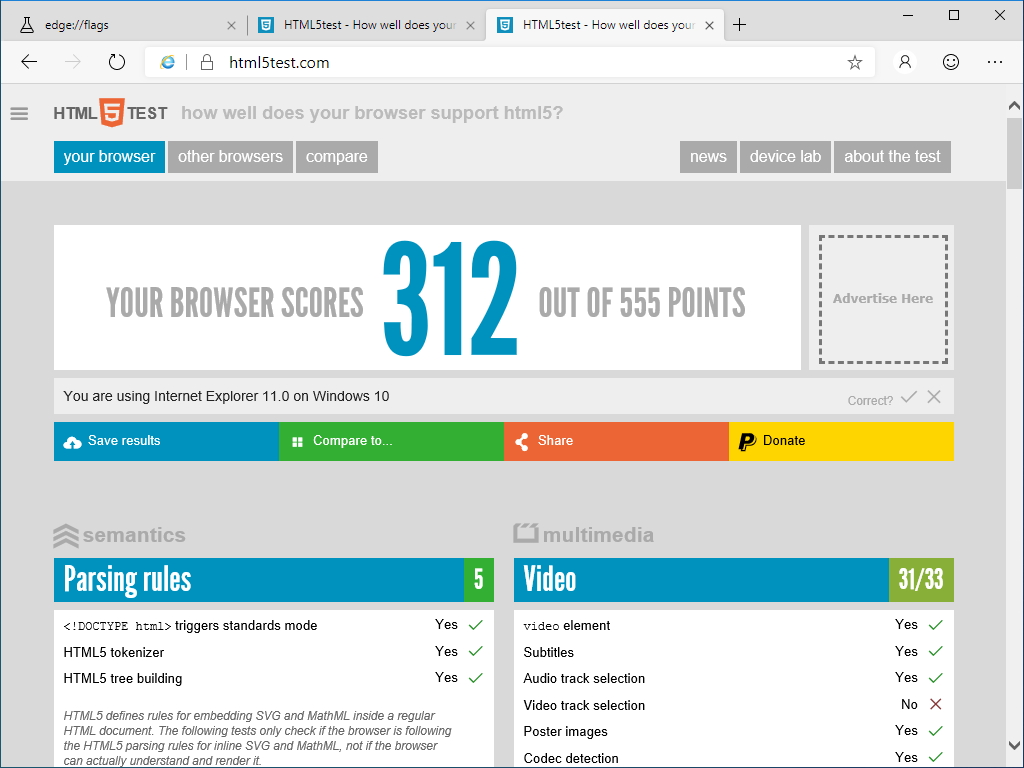Image resolution: width=1024 pixels, height=768 pixels.
Task: Confirm browser detection with the checkmark
Action: [x=910, y=397]
